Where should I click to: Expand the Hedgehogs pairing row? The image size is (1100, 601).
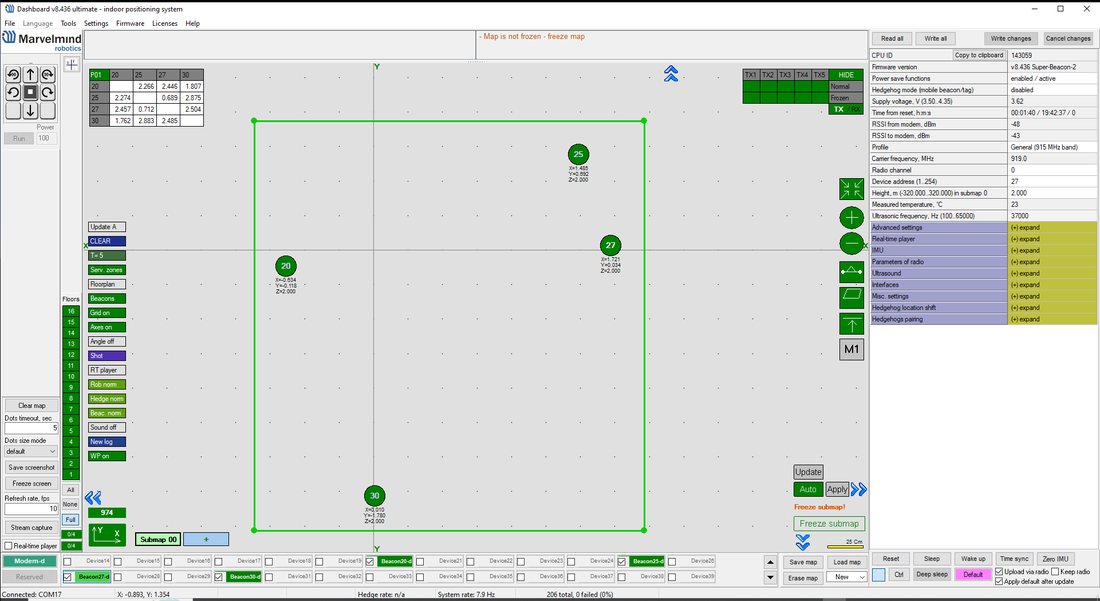1052,319
